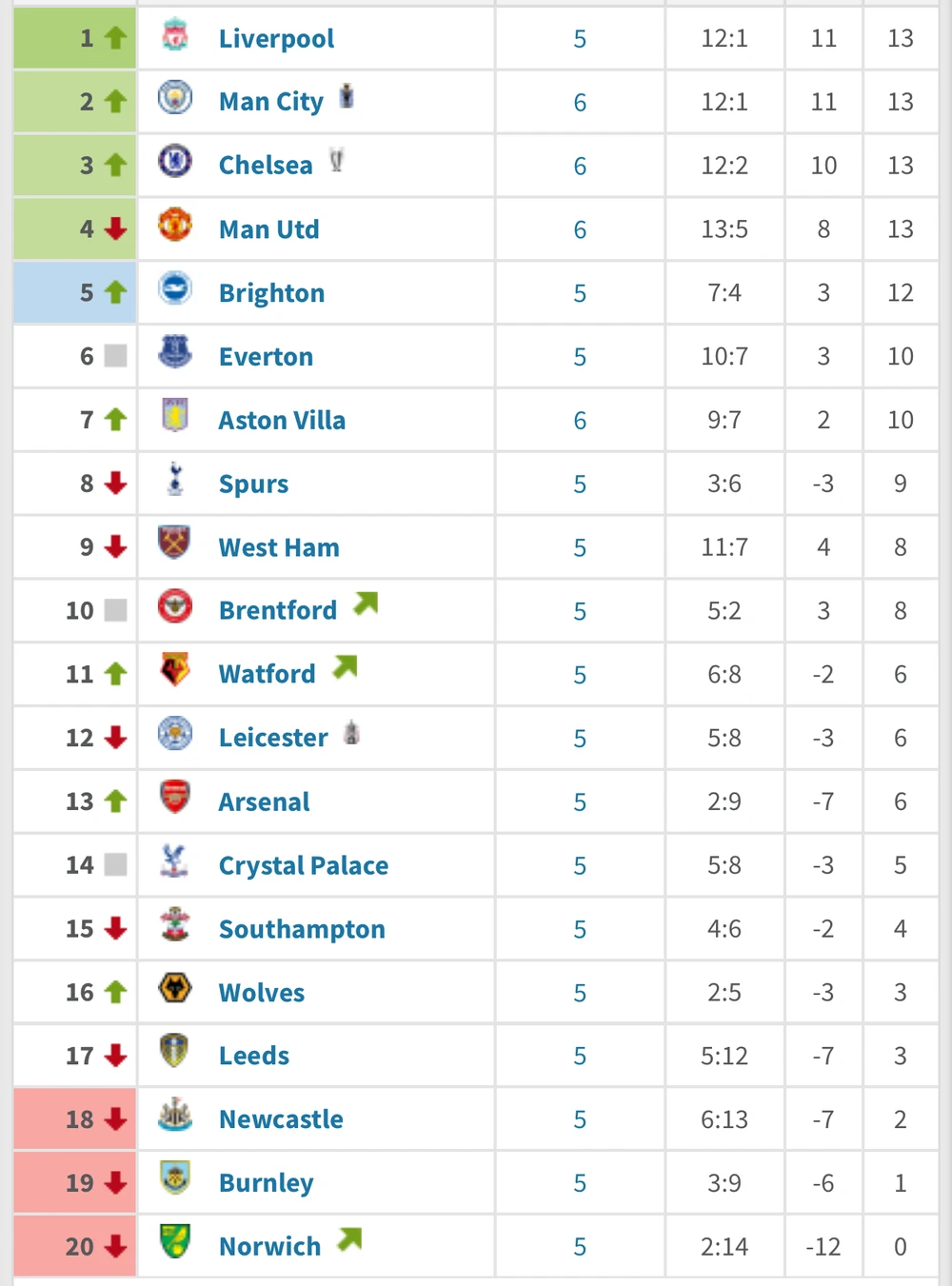Click the promoted arrow icon beside Brentford
The height and width of the screenshot is (1286, 952).
(367, 603)
